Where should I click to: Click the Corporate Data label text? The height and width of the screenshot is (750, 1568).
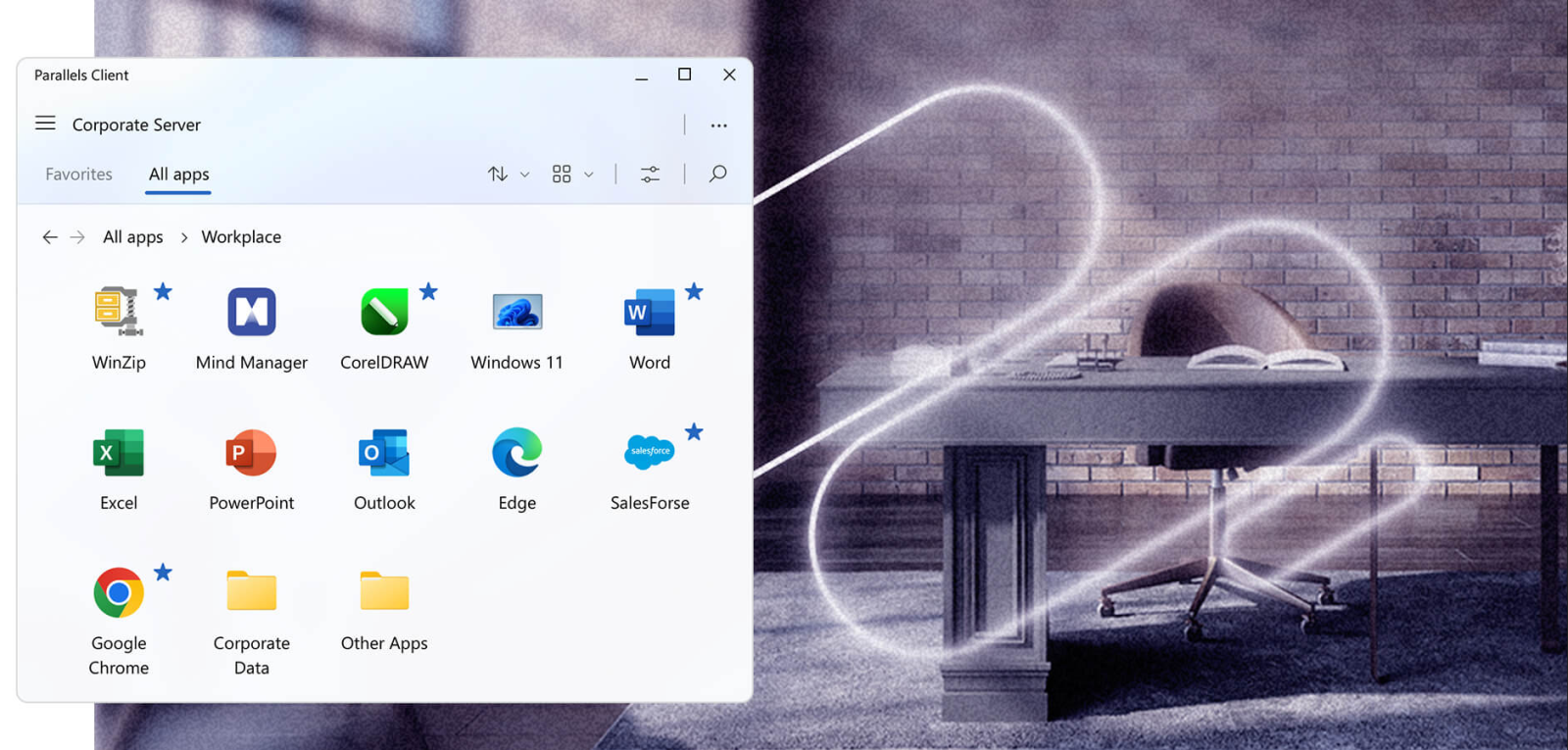(252, 655)
